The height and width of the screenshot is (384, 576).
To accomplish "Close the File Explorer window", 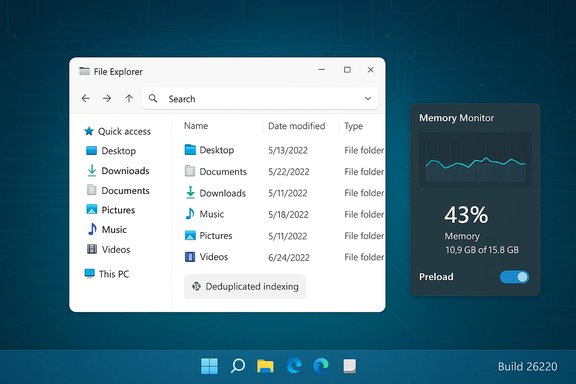I will pos(371,69).
